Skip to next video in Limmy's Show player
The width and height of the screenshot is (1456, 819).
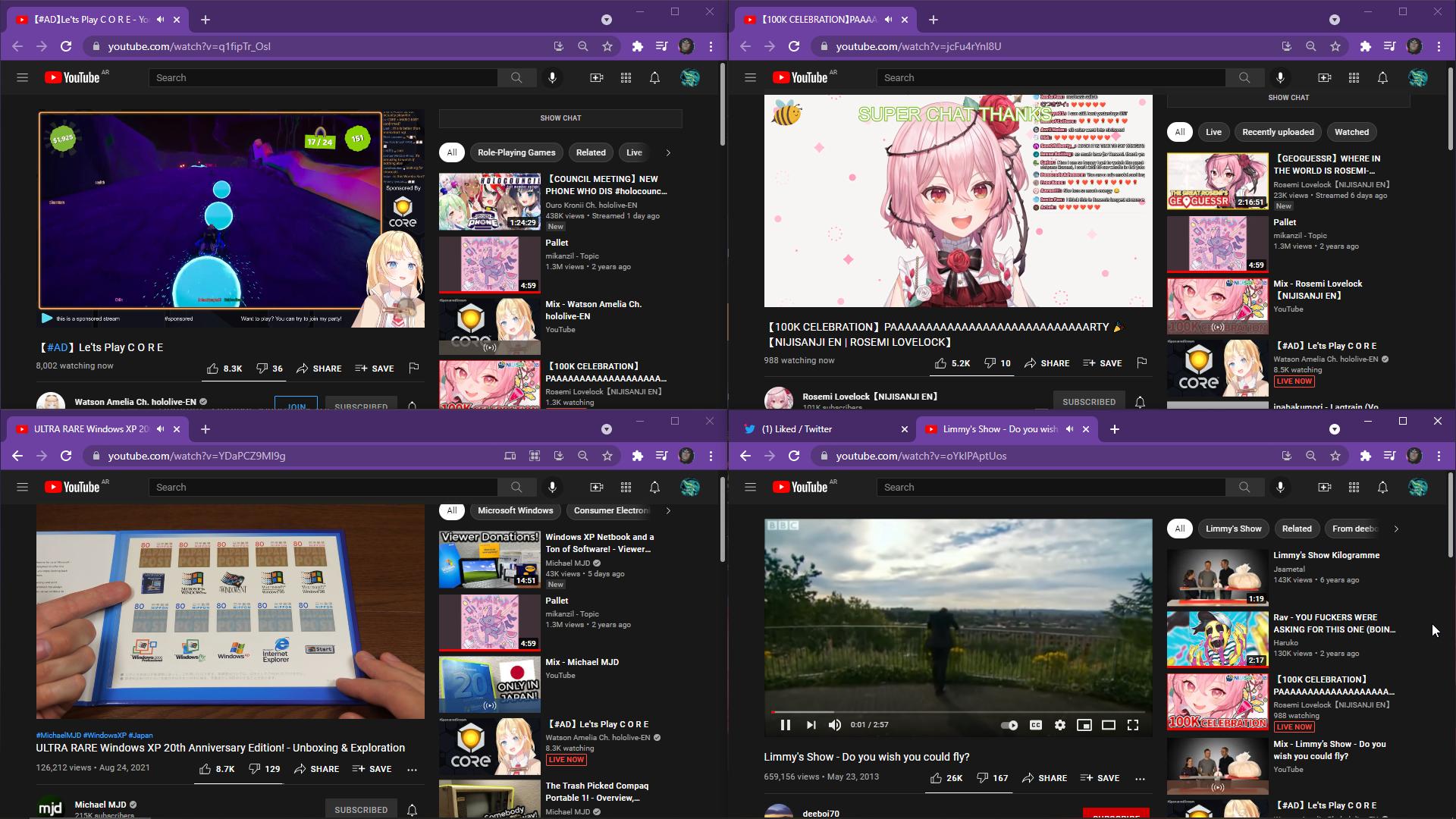811,725
